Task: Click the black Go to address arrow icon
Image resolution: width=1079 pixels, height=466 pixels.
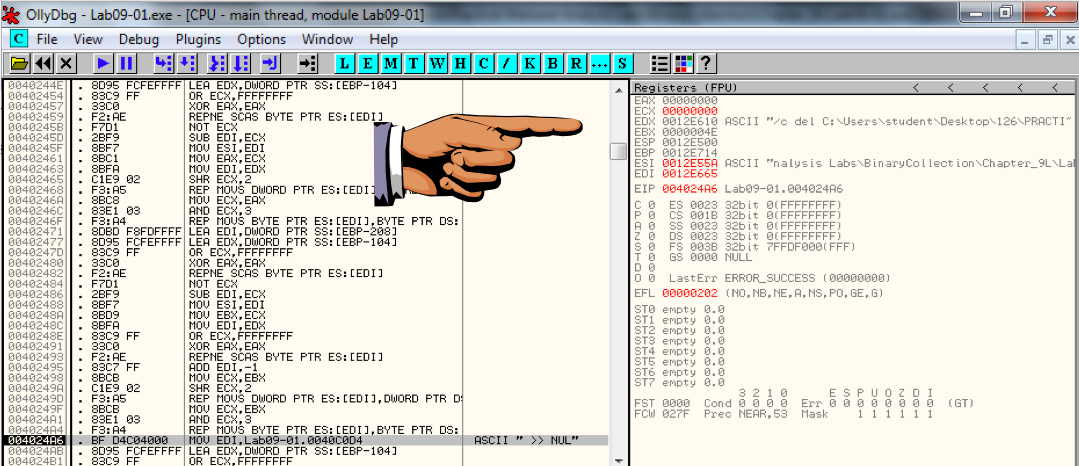Action: tap(308, 64)
